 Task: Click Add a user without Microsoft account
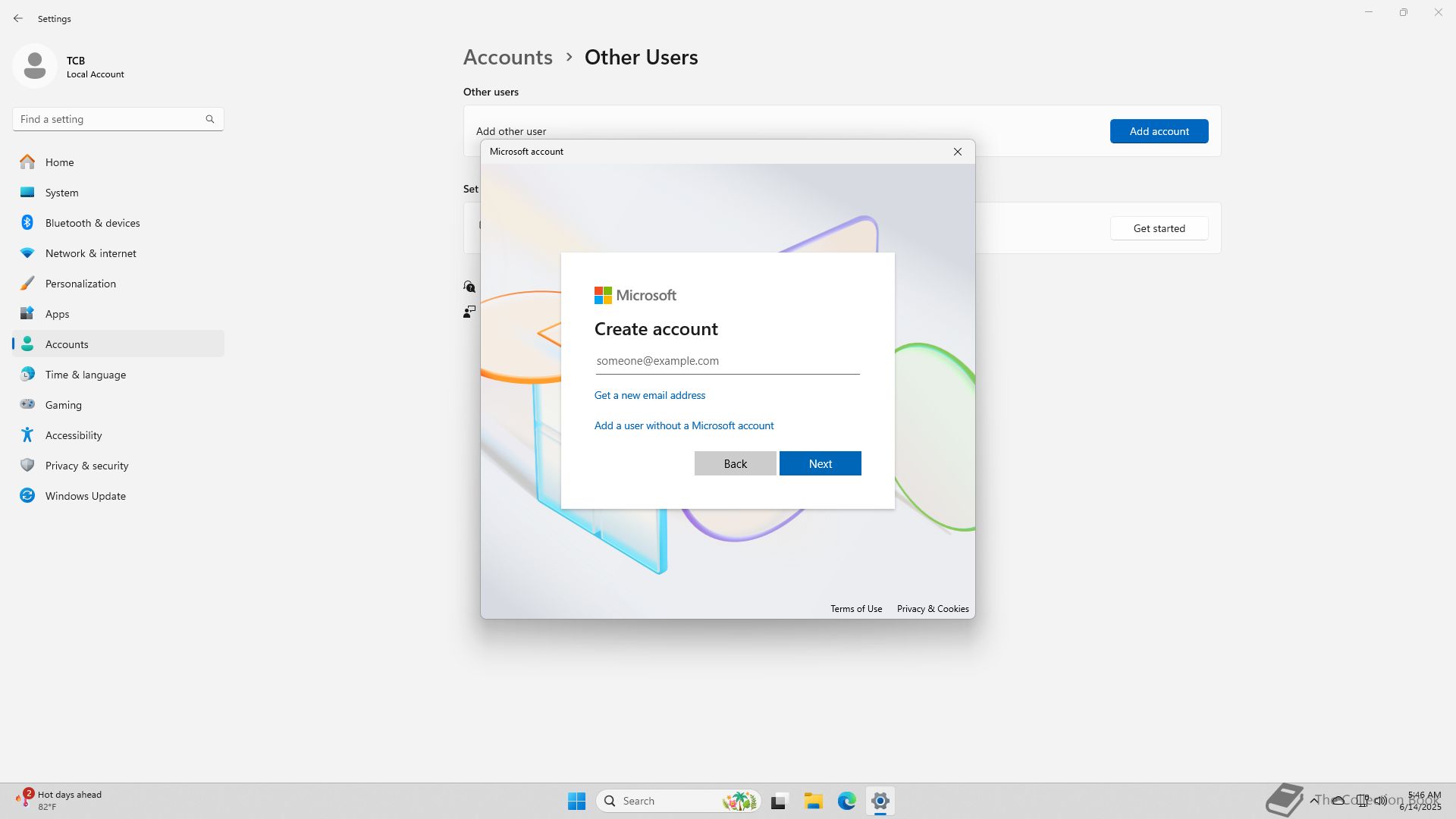pyautogui.click(x=683, y=425)
